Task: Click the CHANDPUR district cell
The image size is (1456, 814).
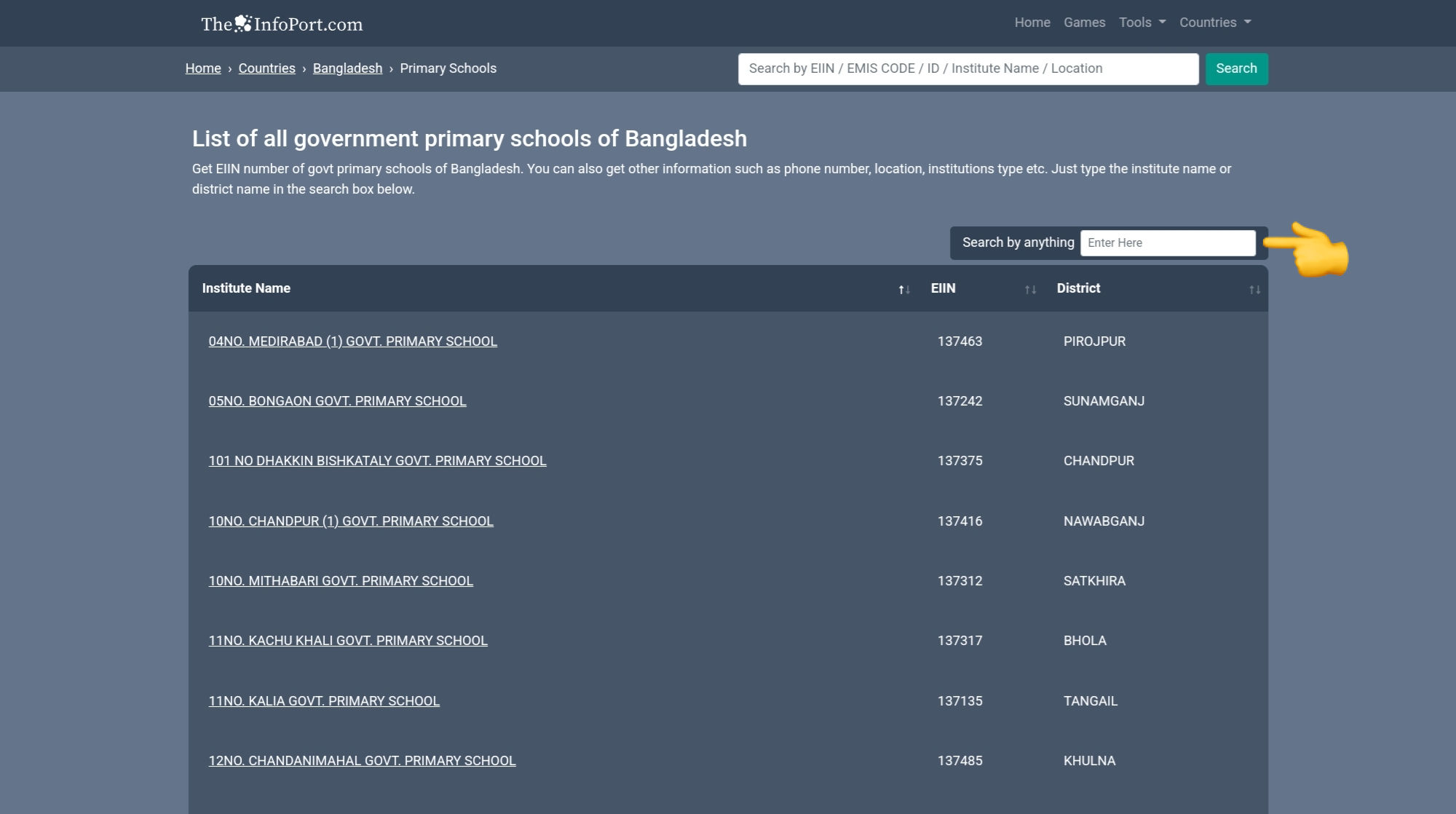Action: point(1099,461)
